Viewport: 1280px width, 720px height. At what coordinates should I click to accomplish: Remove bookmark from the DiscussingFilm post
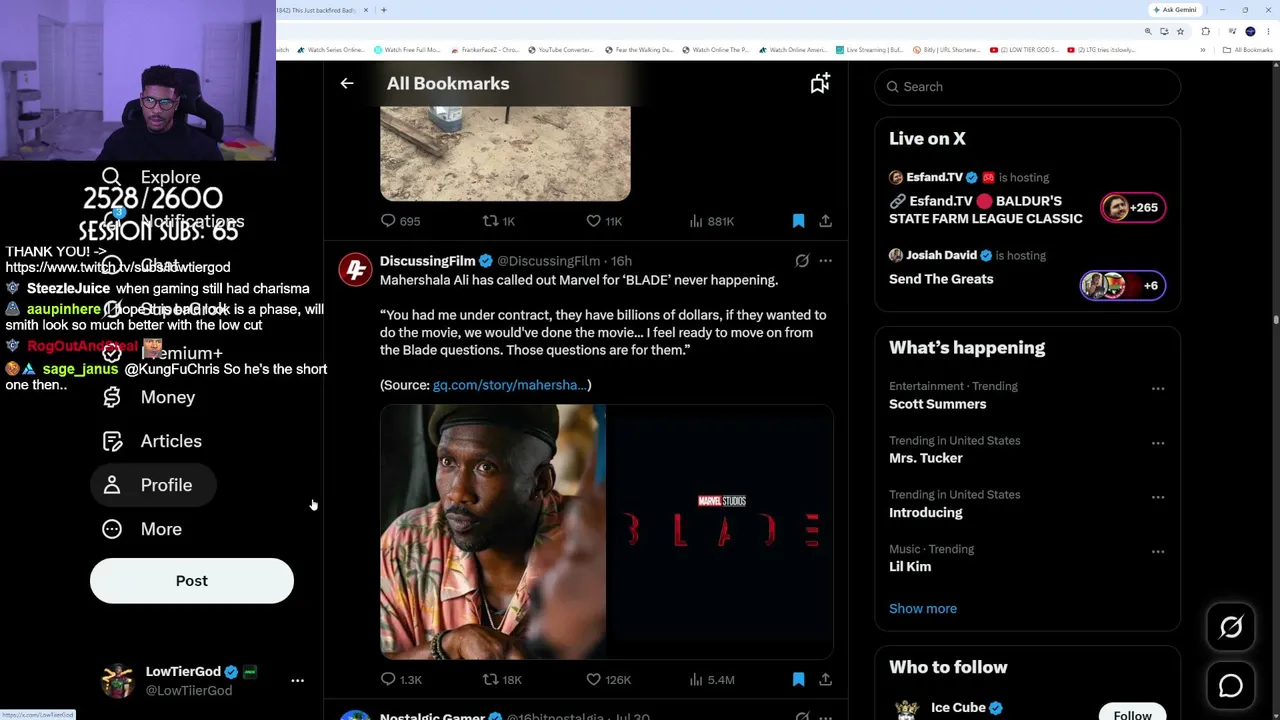click(798, 680)
